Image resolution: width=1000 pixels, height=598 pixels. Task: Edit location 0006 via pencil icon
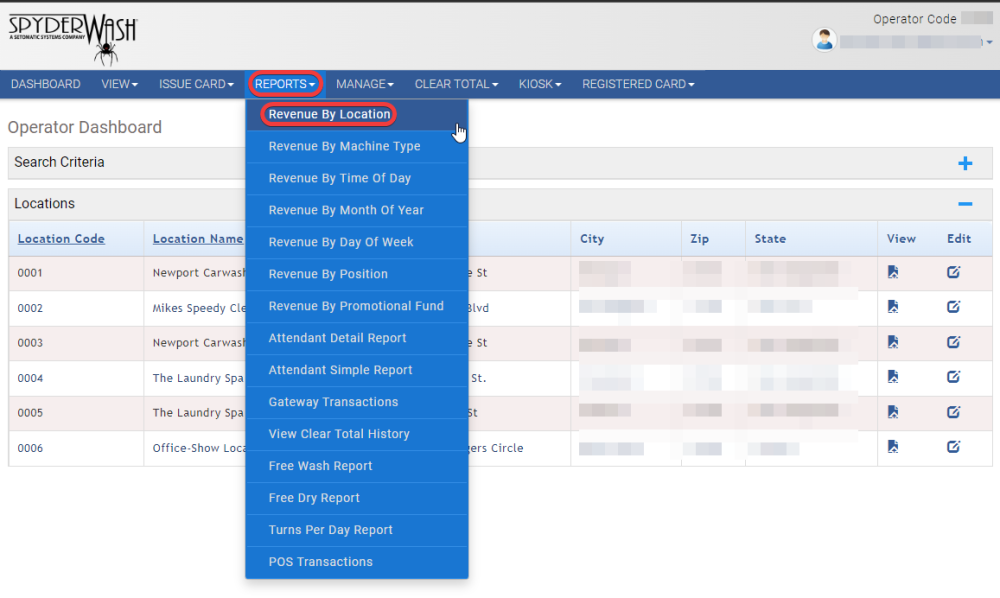(953, 446)
